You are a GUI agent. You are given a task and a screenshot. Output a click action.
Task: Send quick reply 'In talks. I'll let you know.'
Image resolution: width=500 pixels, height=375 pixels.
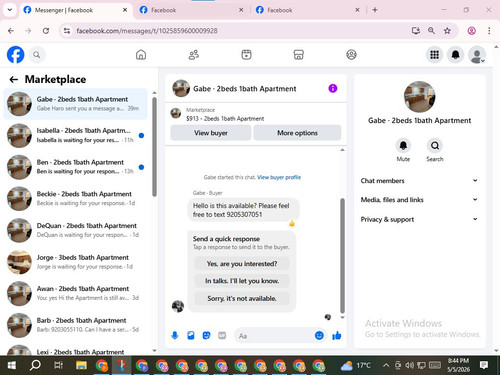[x=242, y=281]
